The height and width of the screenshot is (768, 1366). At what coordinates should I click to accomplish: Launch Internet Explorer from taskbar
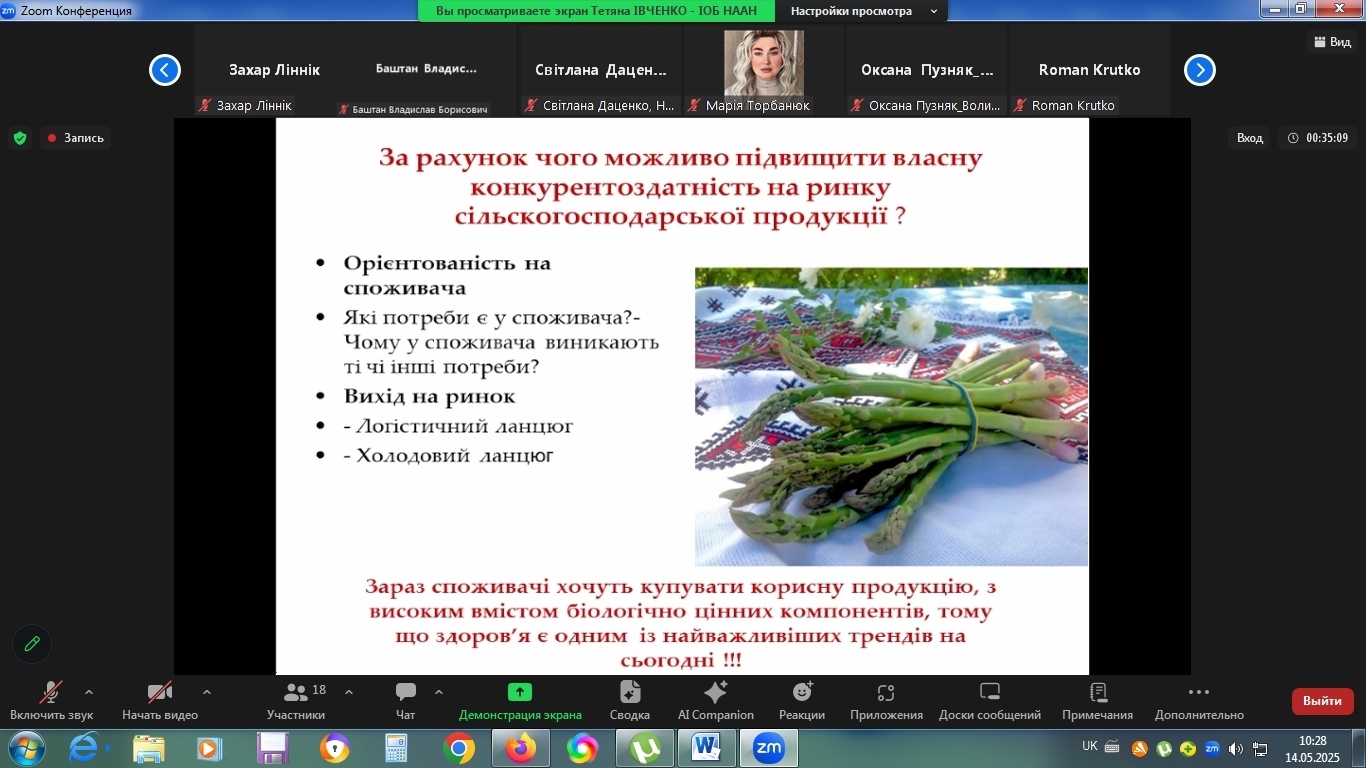click(x=85, y=748)
